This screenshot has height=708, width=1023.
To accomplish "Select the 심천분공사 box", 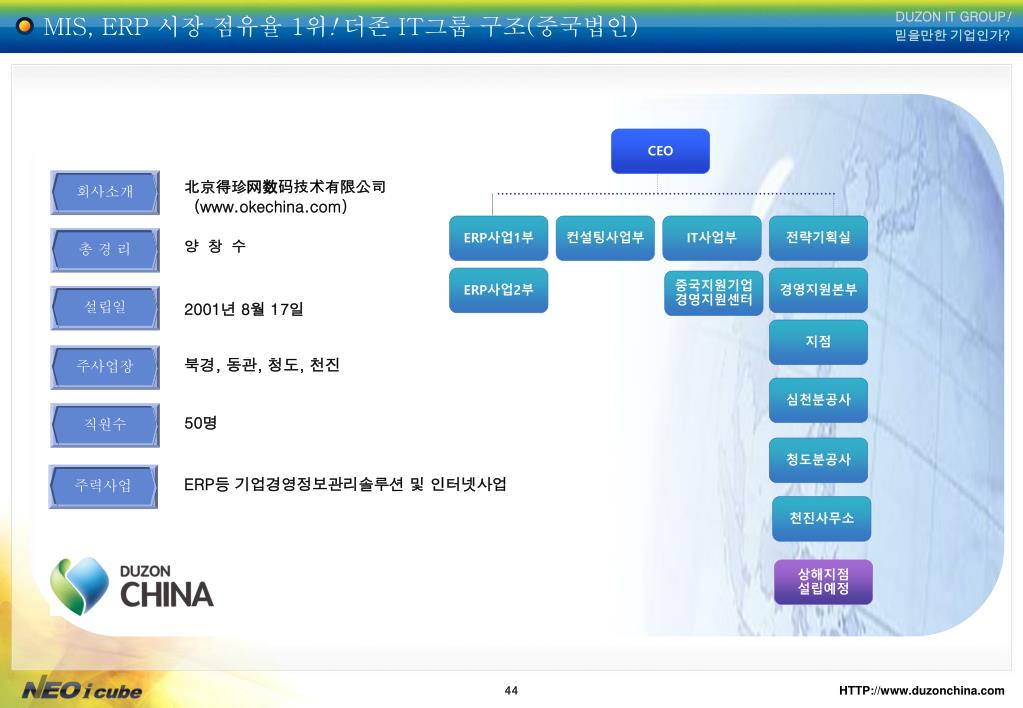I will pos(818,400).
